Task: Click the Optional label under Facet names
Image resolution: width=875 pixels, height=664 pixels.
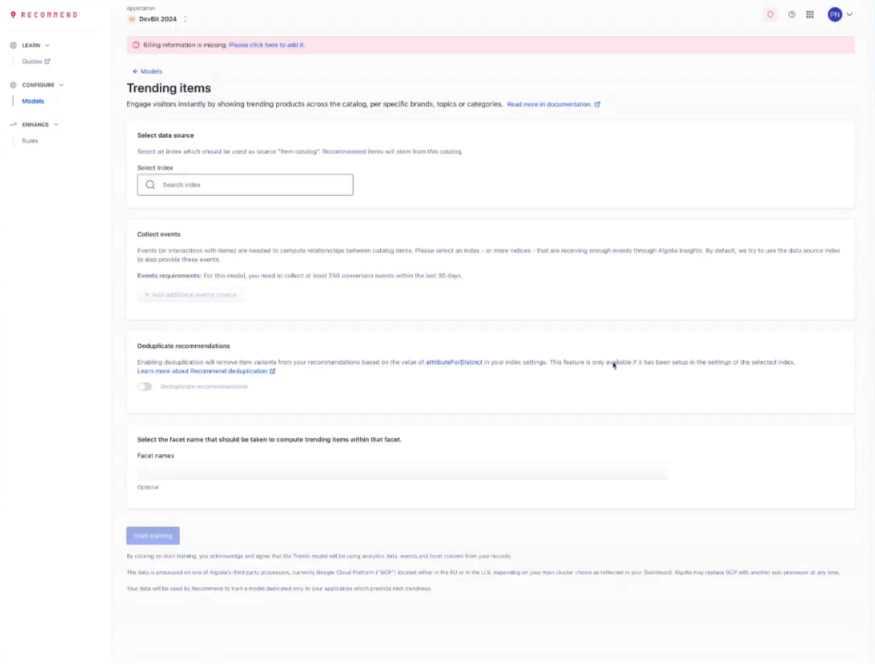Action: [148, 487]
